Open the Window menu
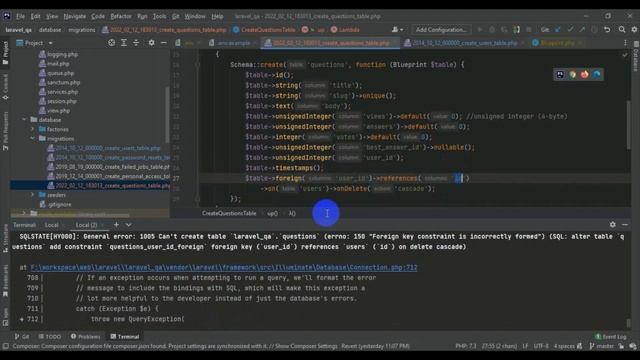Viewport: 640px width, 360px height. click(195, 16)
